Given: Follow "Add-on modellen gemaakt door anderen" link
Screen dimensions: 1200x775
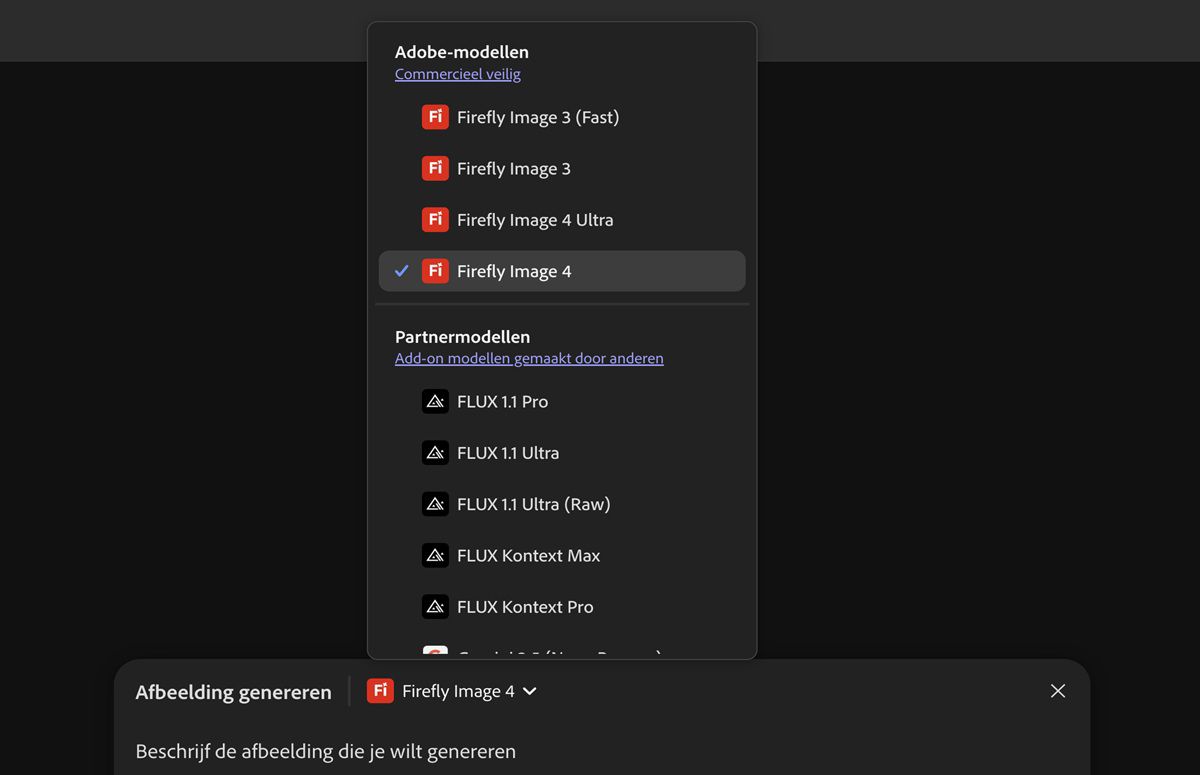Looking at the screenshot, I should point(529,358).
